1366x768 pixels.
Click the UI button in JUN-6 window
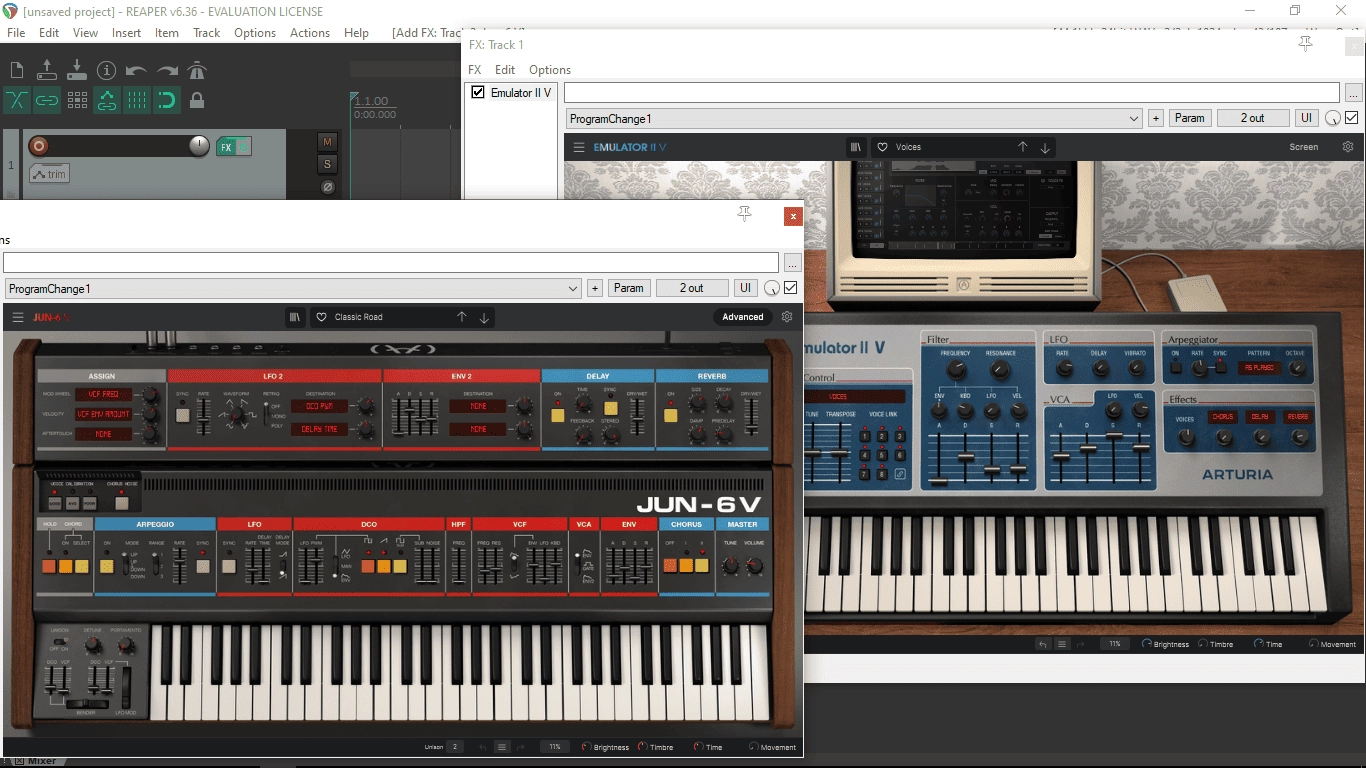(x=745, y=288)
